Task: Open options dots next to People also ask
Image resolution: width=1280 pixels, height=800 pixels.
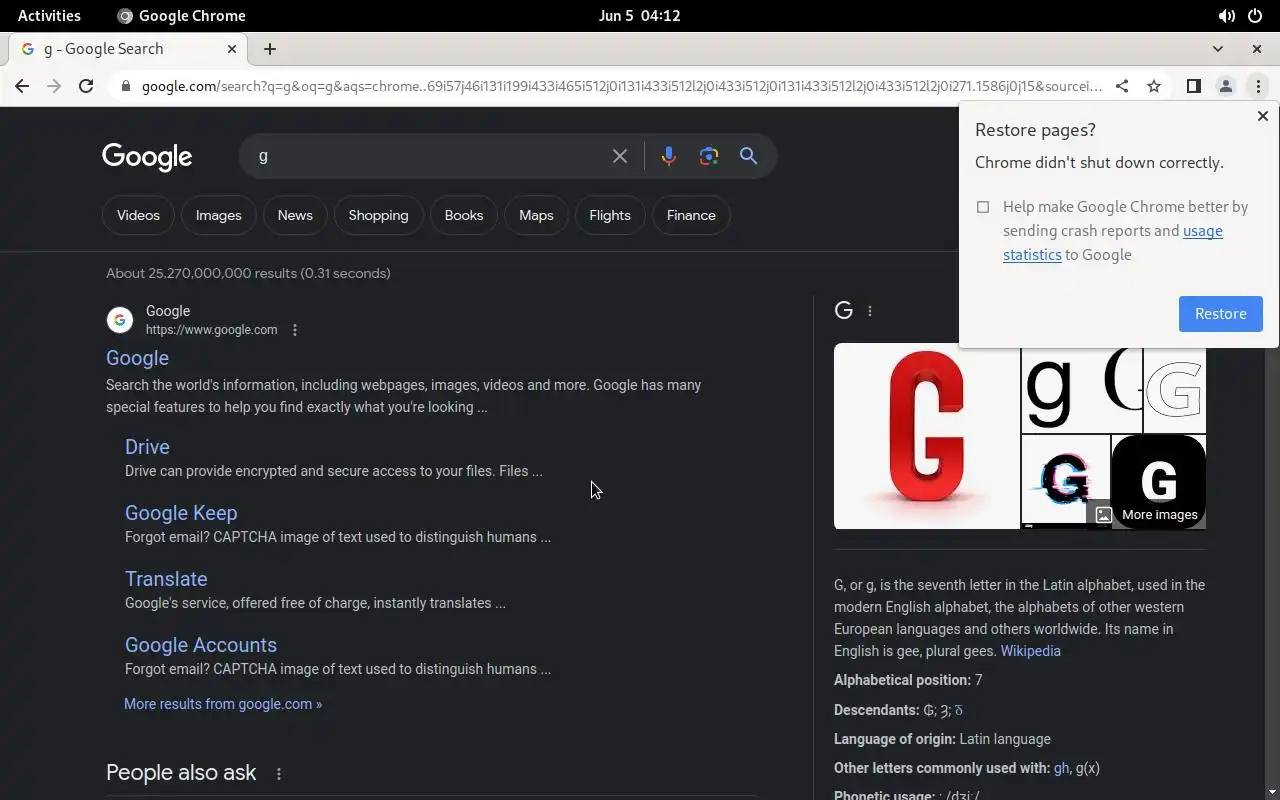Action: pos(279,774)
